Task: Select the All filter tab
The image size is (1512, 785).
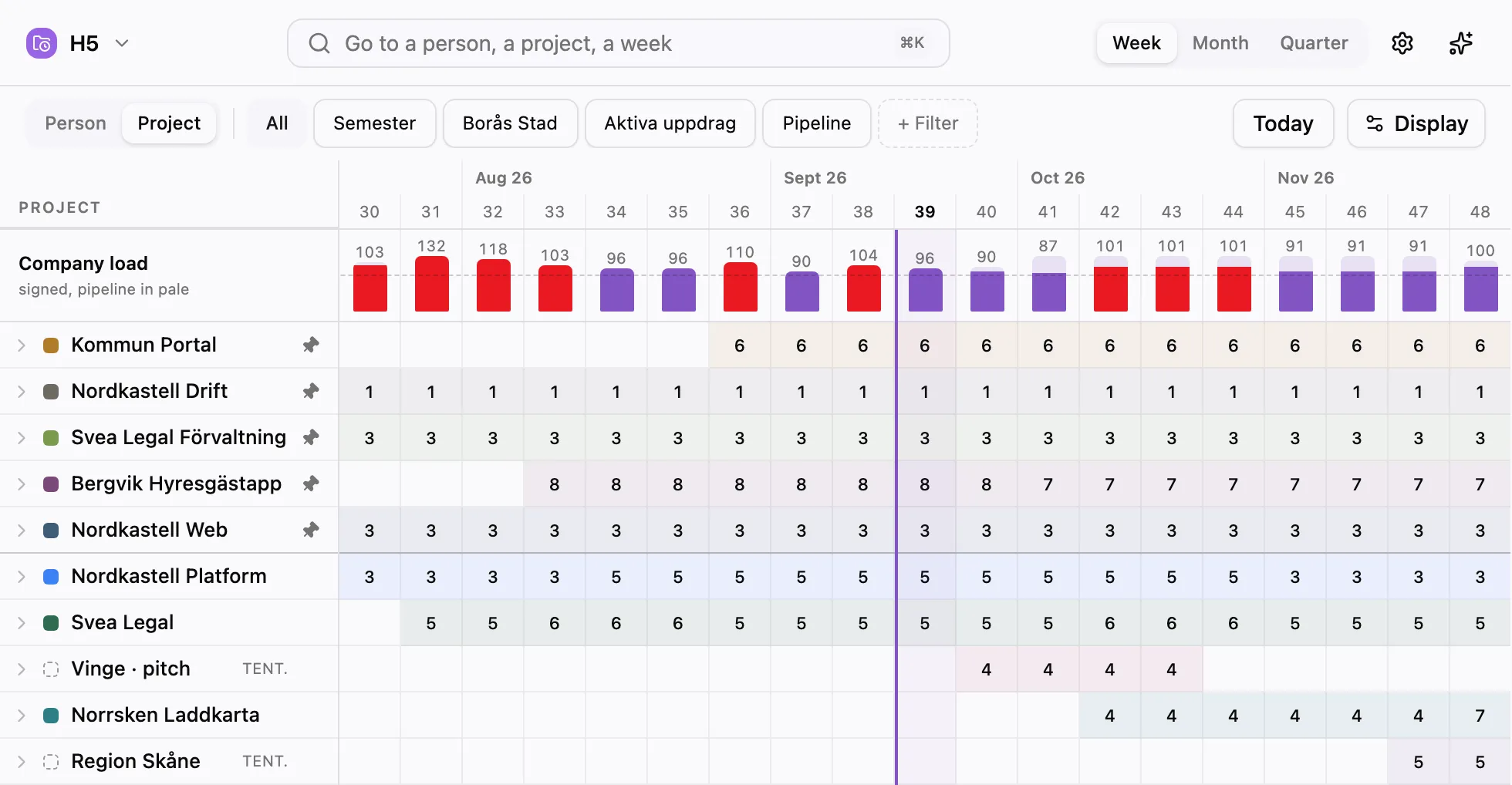Action: pyautogui.click(x=277, y=123)
